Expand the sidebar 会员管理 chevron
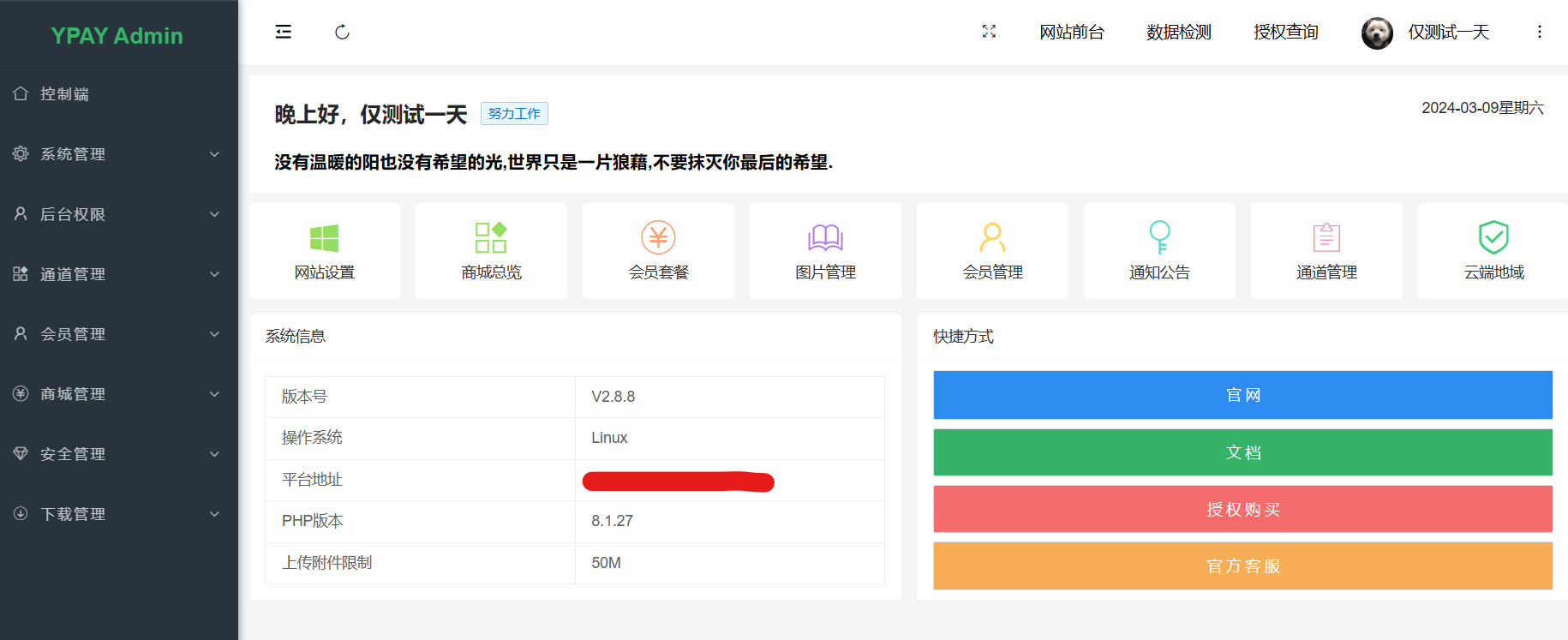Screen dimensions: 1568x640 click(x=215, y=334)
